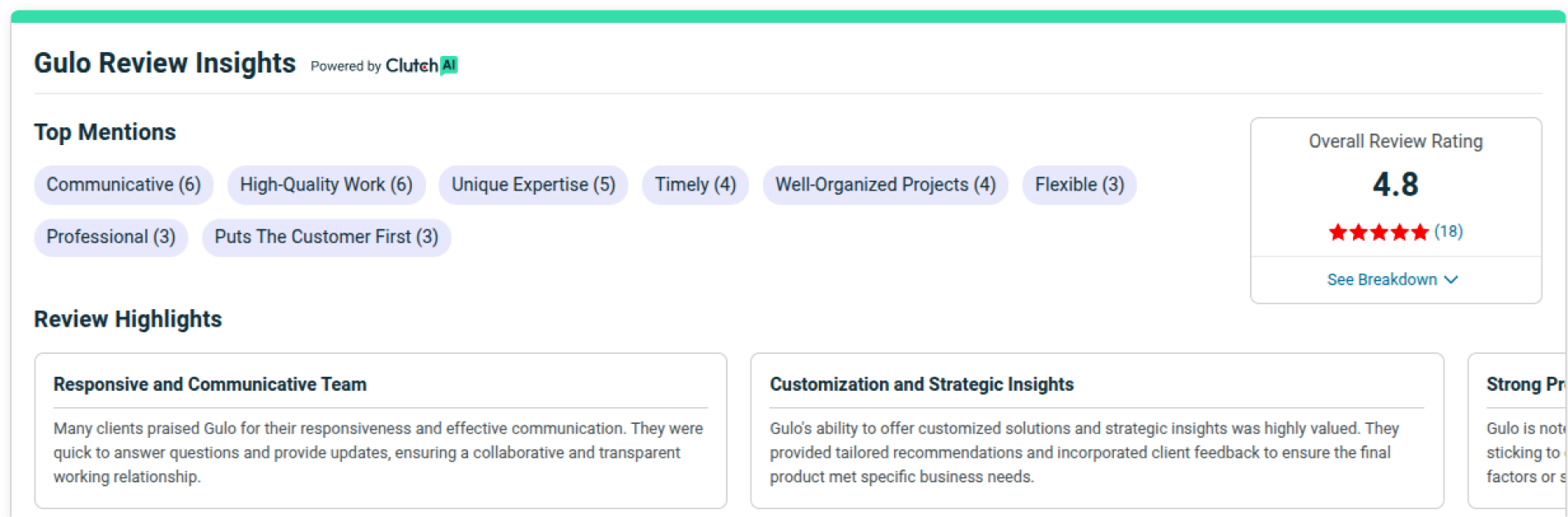
Task: Toggle the High-Quality Work (6) chip
Action: 326,185
